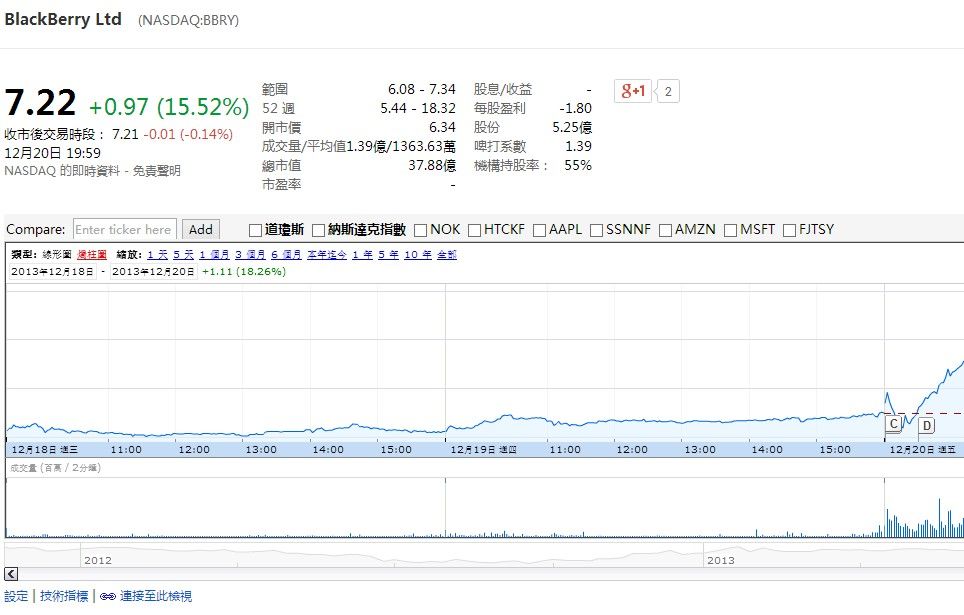Click the 12月19日 date label on chart axis
This screenshot has width=964, height=615.
coord(483,450)
